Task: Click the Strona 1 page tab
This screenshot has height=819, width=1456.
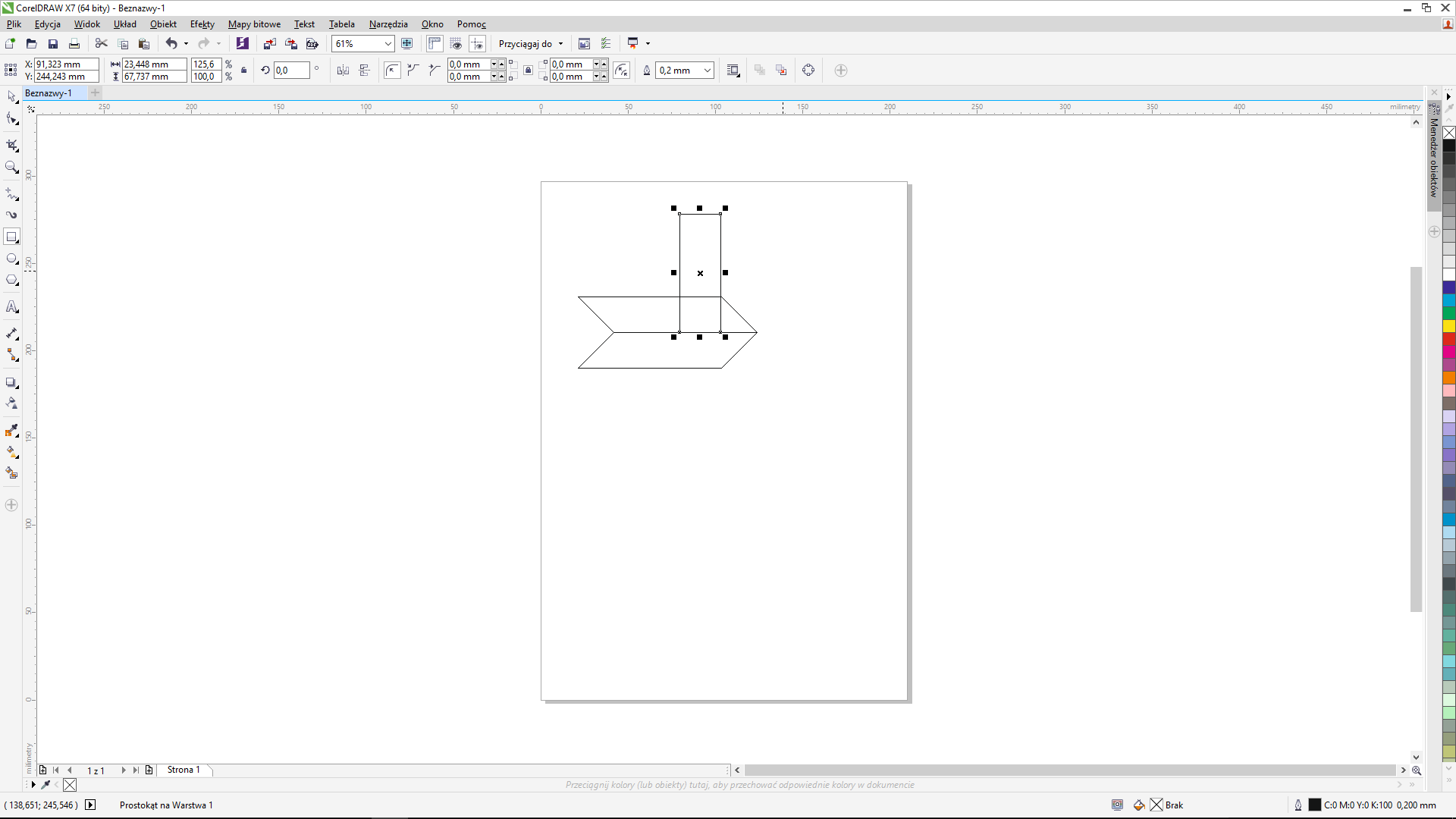Action: (184, 770)
